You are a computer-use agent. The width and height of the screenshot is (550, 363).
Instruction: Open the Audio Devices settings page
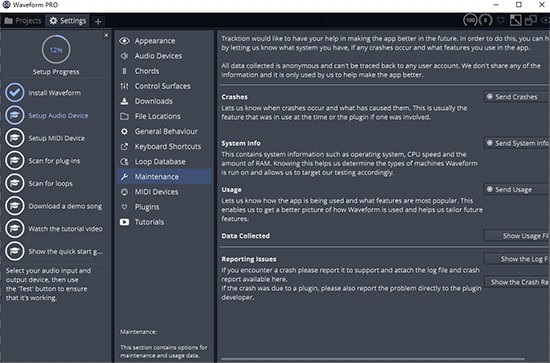coord(164,56)
